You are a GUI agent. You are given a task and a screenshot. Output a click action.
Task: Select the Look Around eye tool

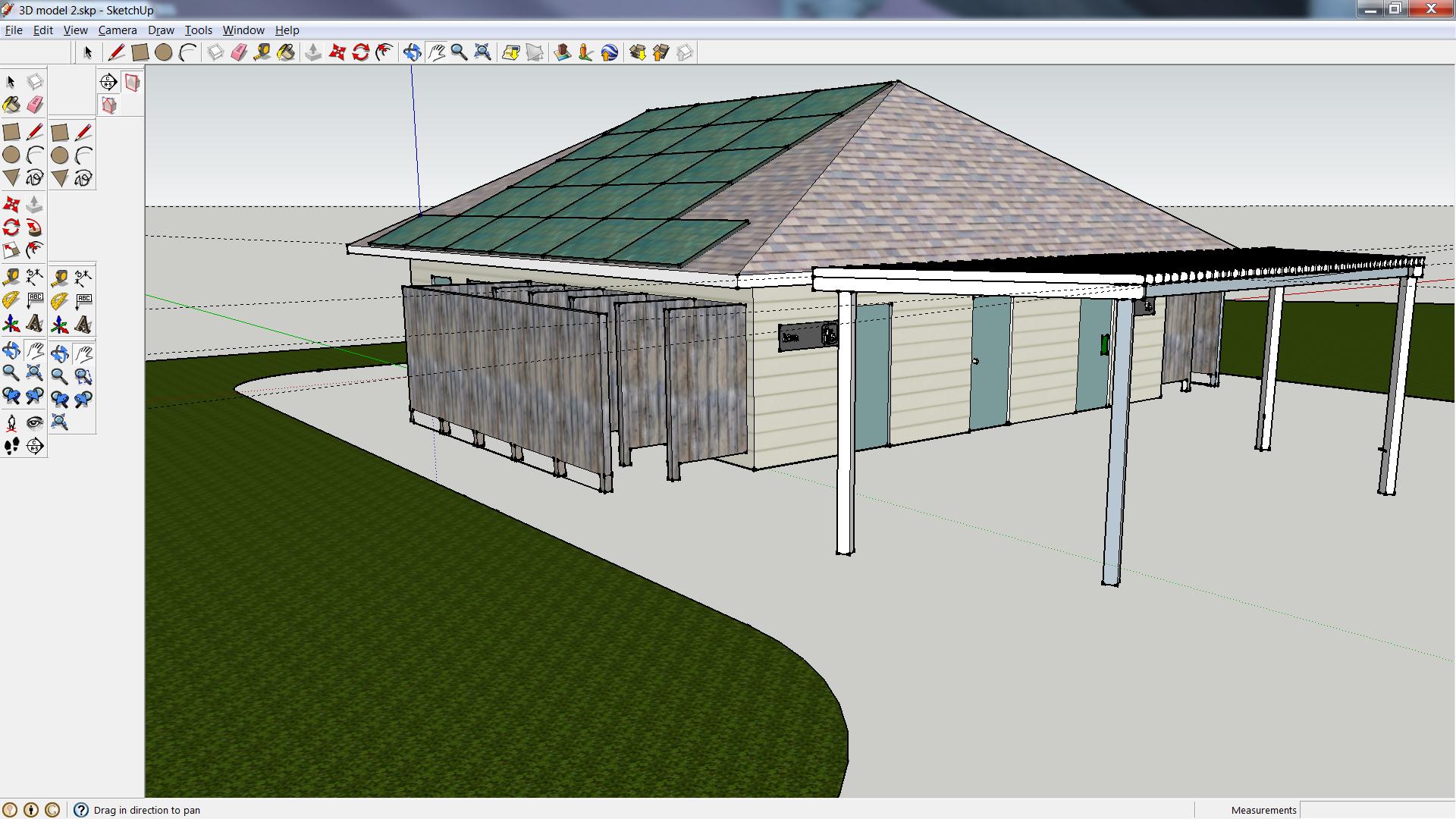point(35,423)
